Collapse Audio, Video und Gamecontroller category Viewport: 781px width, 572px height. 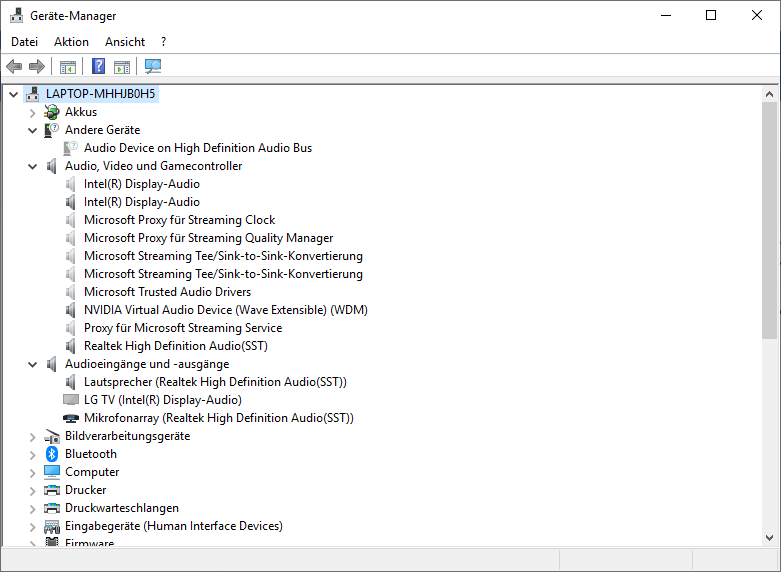pyautogui.click(x=33, y=166)
